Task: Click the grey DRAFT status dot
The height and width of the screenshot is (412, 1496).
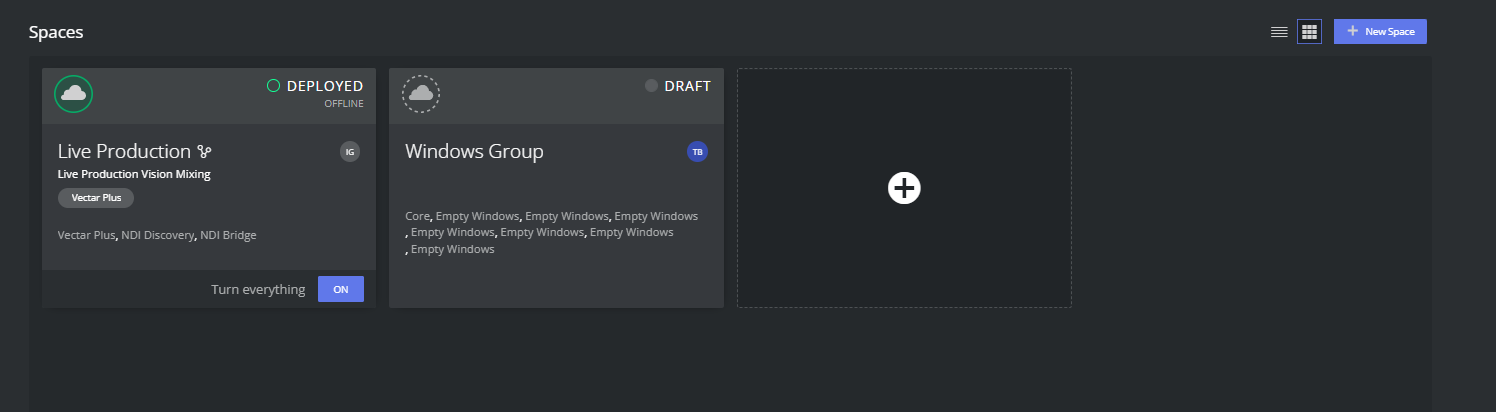Action: (x=652, y=86)
